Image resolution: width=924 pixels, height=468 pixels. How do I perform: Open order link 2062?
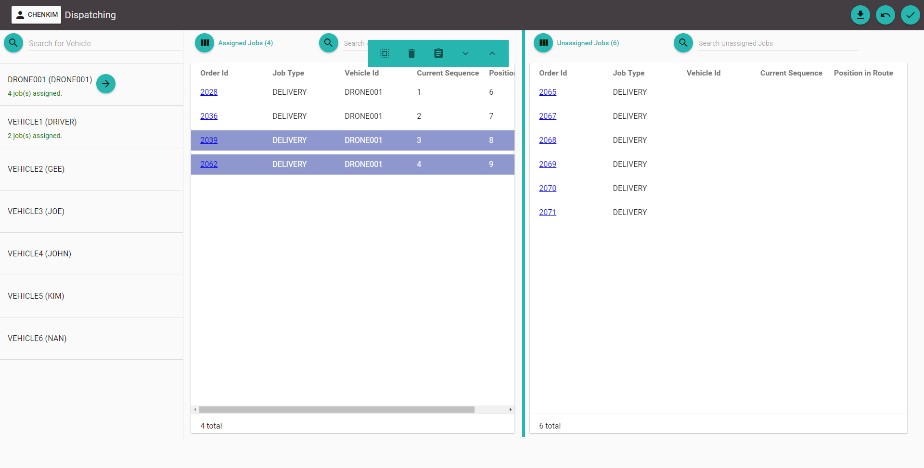tap(209, 164)
